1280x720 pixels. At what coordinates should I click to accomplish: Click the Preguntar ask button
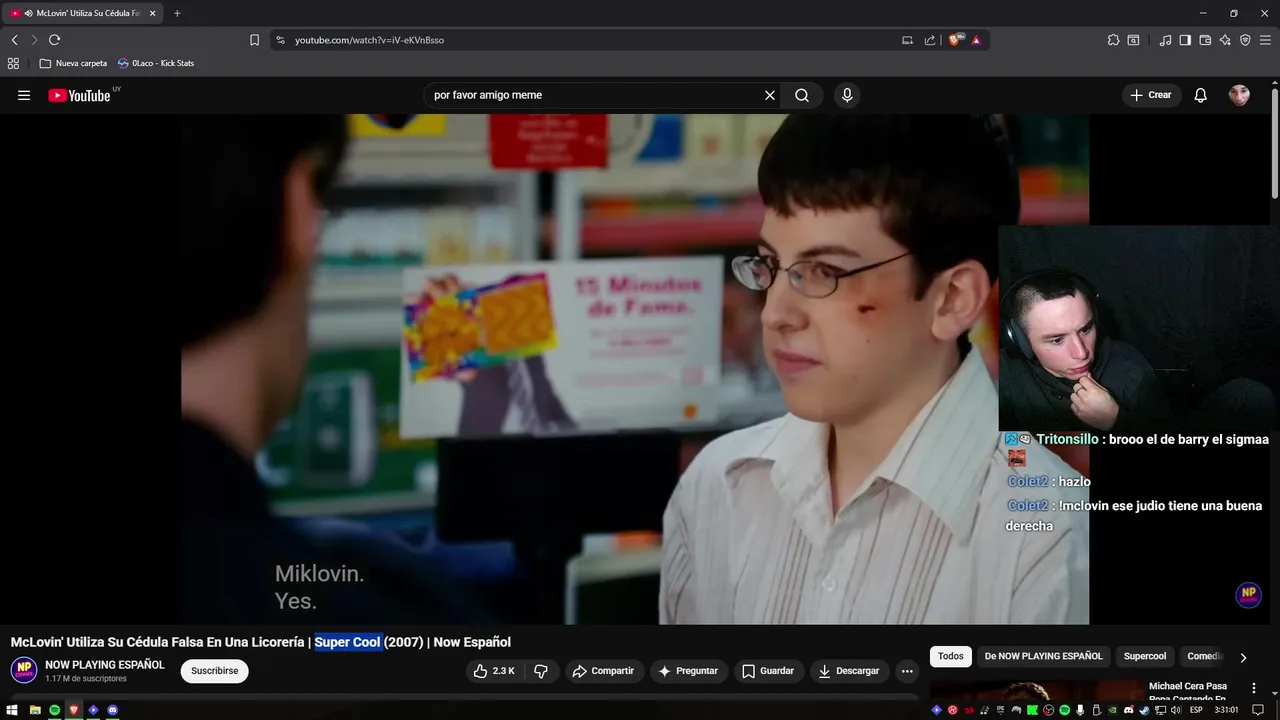pyautogui.click(x=688, y=671)
